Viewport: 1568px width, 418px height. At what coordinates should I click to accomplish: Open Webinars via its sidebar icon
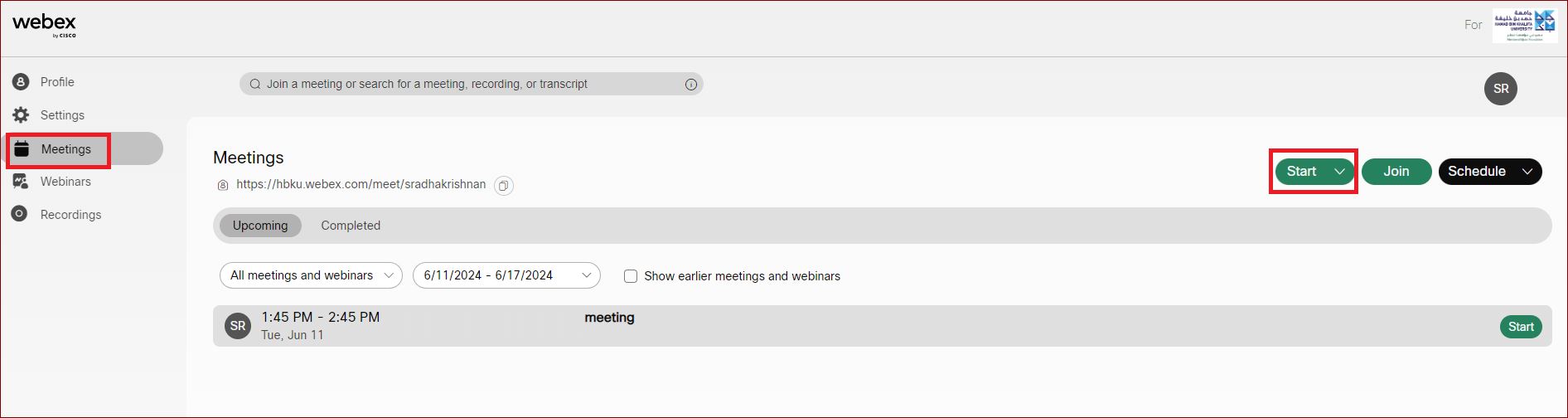(x=21, y=181)
